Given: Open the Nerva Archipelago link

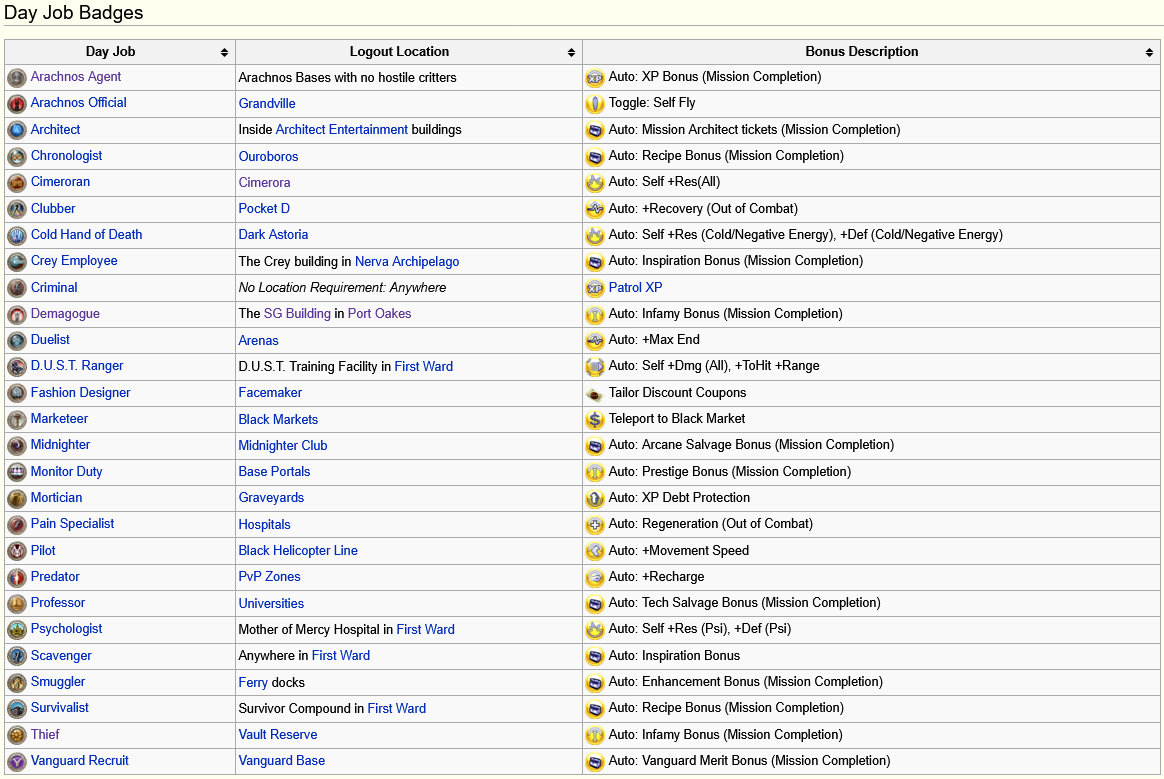Looking at the screenshot, I should click(x=407, y=261).
